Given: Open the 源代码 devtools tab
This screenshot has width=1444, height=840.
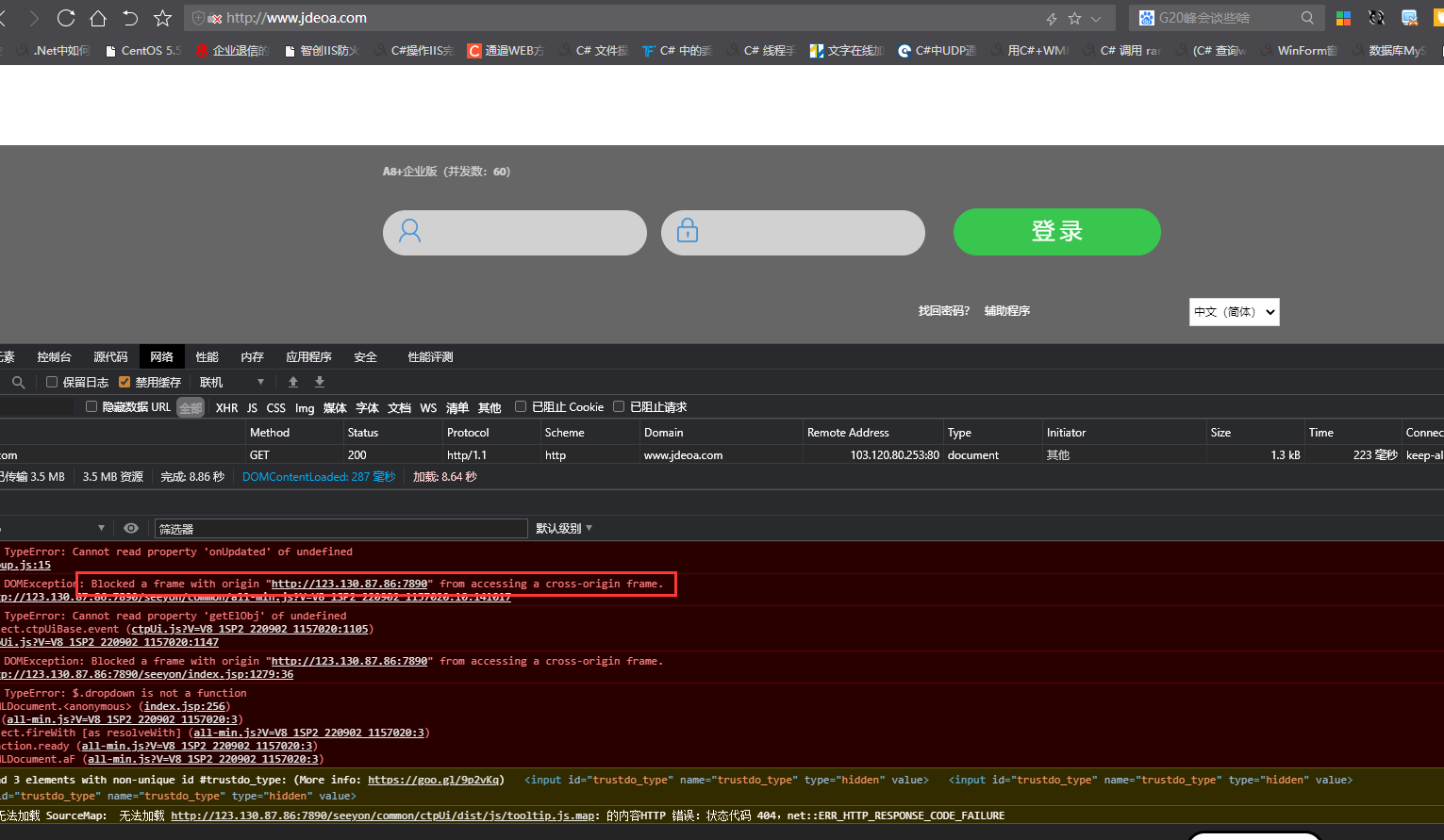Looking at the screenshot, I should pos(110,356).
